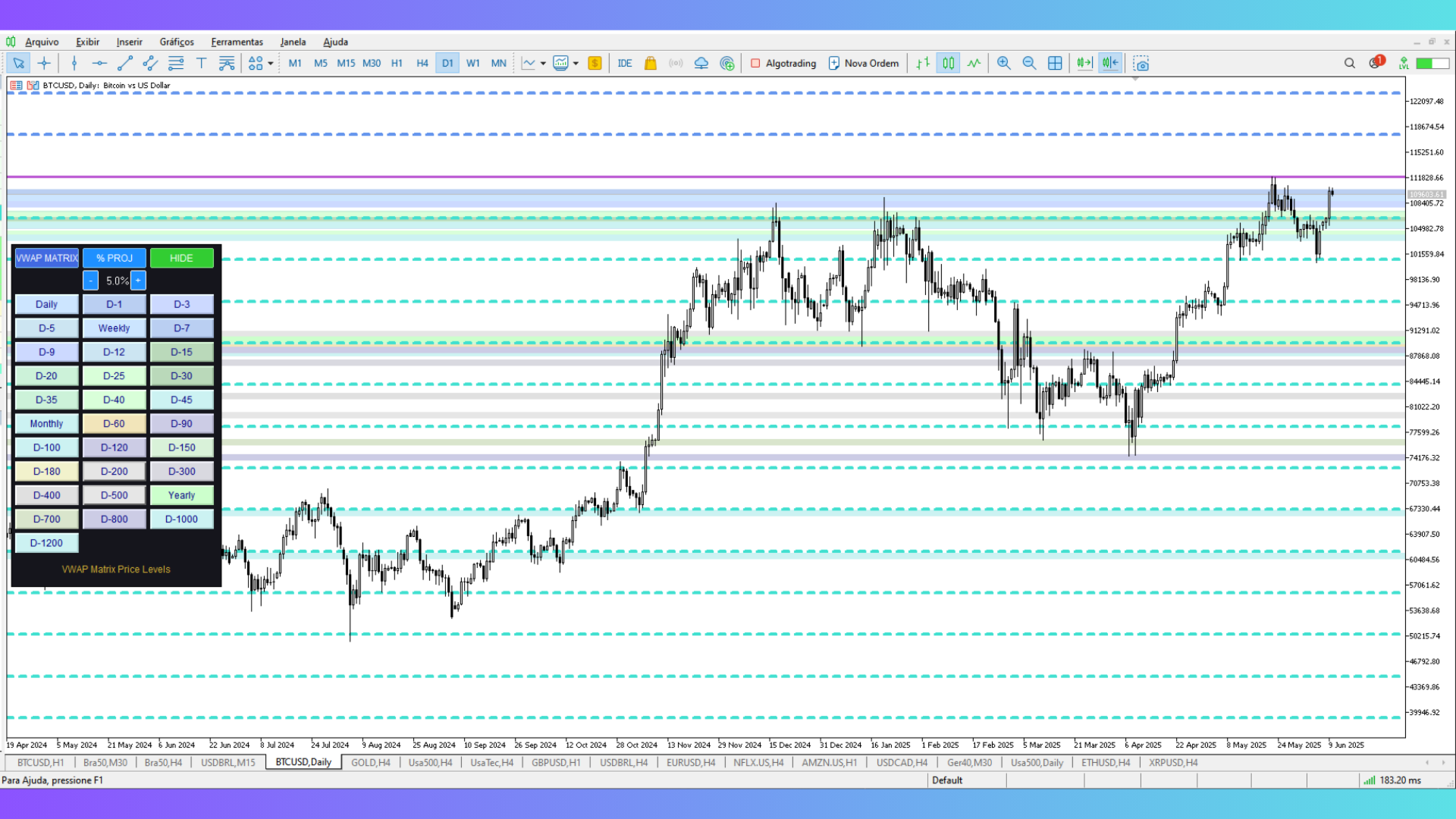Select the Fibonacci retracement tool
This screenshot has width=1456, height=819.
[176, 64]
